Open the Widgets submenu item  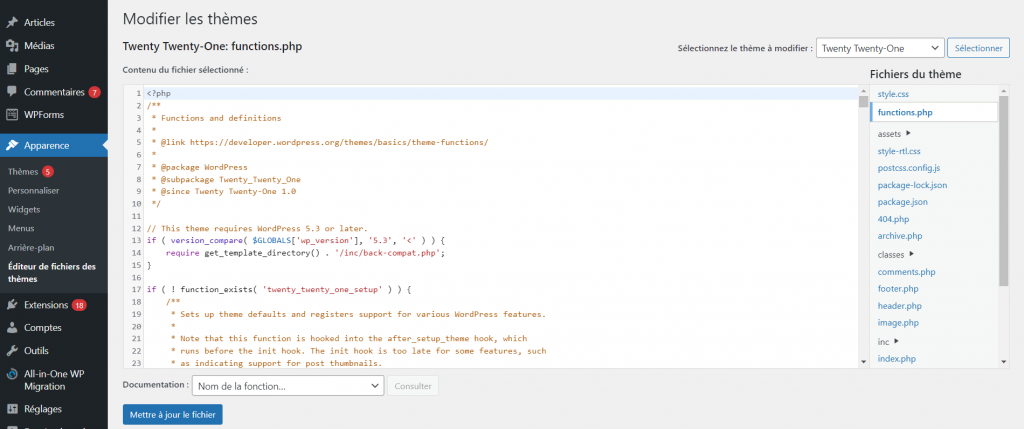click(24, 209)
